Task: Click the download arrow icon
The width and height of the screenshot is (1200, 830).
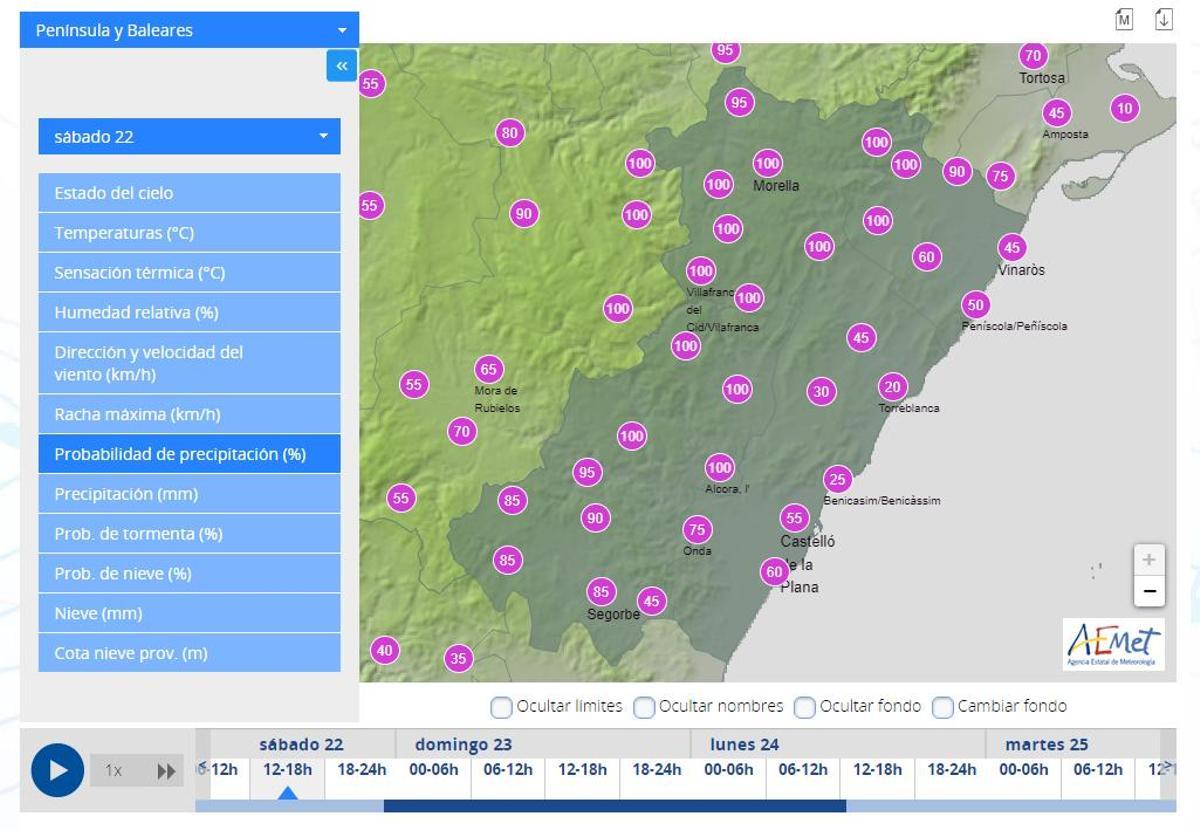Action: 1163,19
